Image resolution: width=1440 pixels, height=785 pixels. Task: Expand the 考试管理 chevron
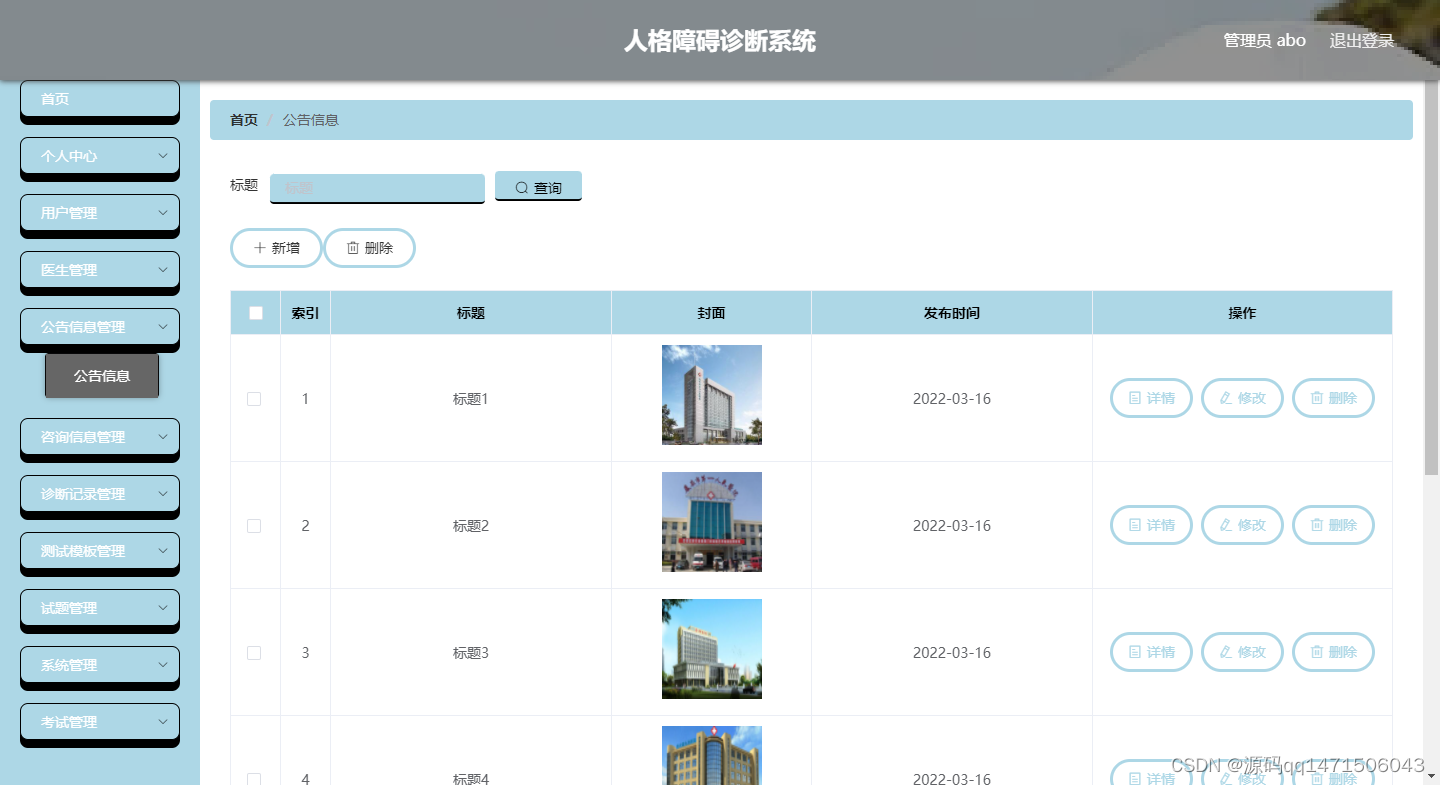tap(162, 722)
